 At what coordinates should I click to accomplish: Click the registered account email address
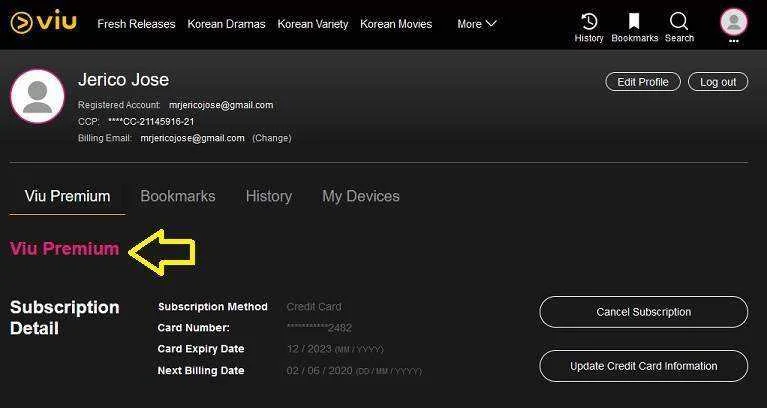[221, 105]
